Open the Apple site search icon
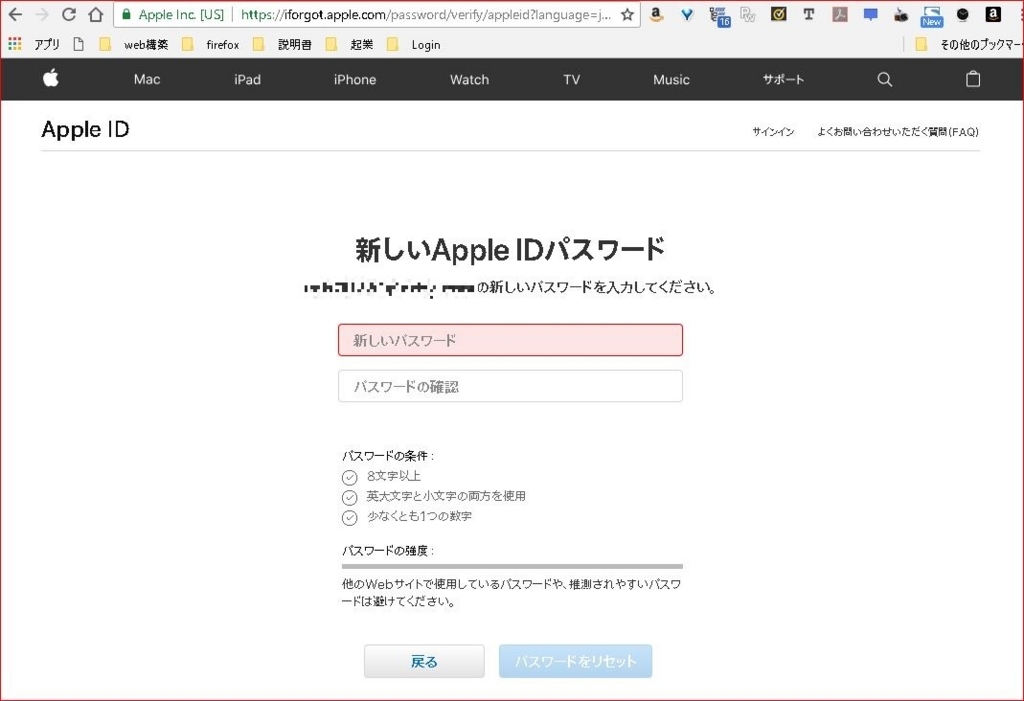The width and height of the screenshot is (1024, 701). 884,79
